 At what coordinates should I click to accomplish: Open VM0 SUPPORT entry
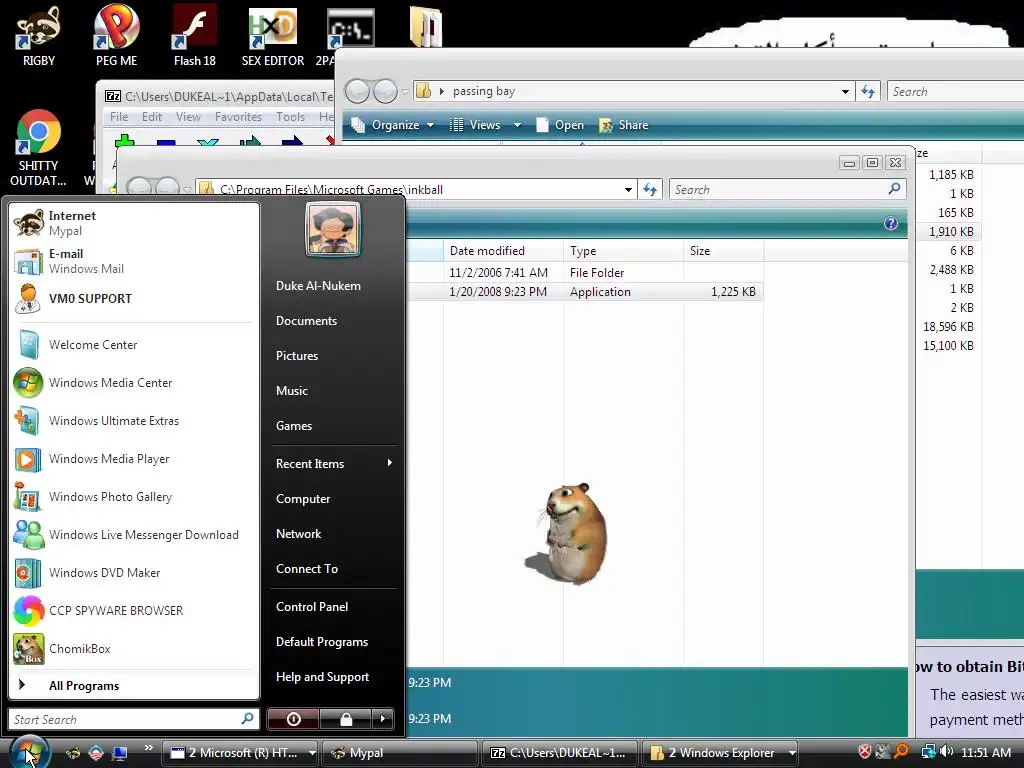pyautogui.click(x=134, y=298)
